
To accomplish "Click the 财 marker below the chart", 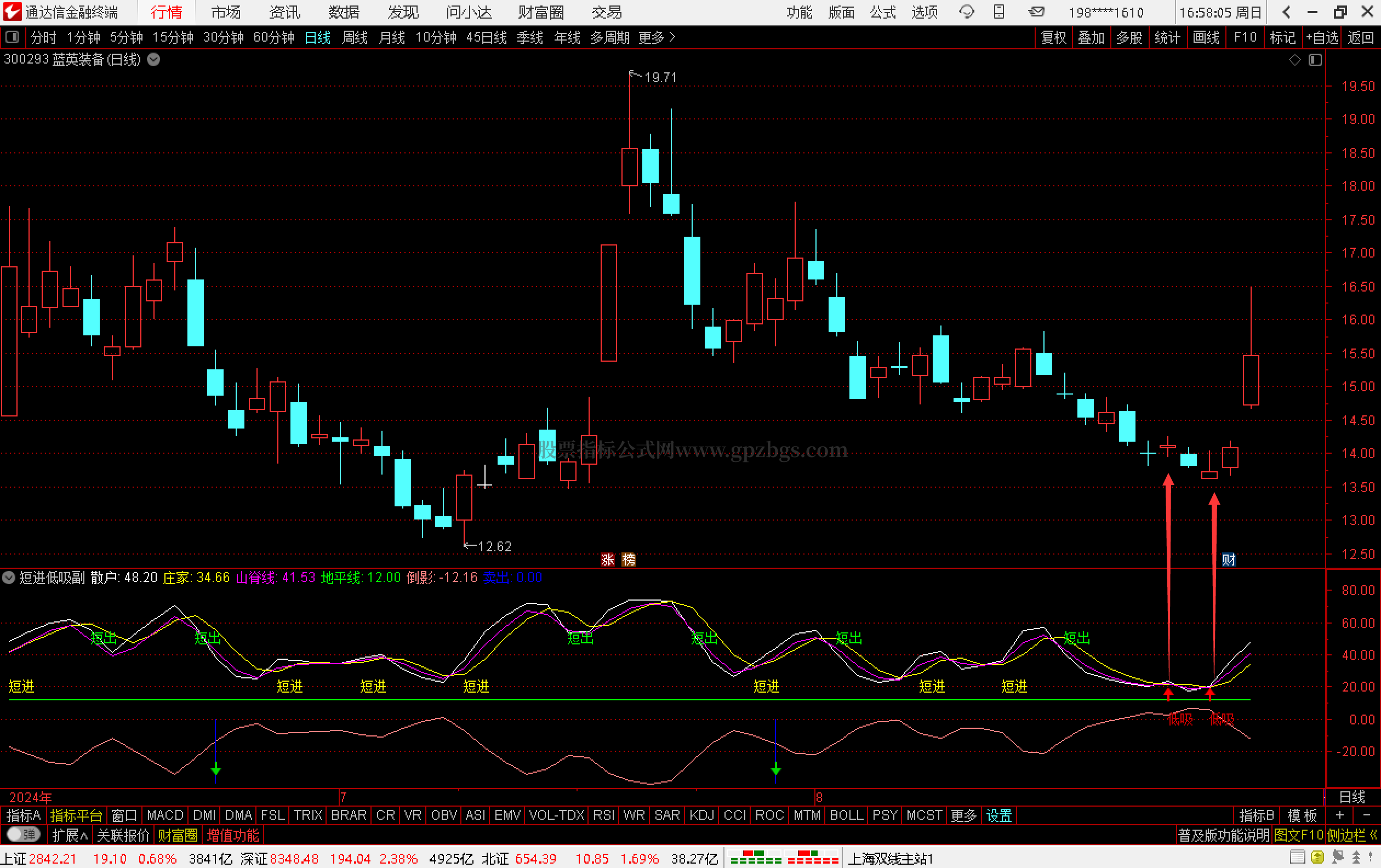I will [x=1229, y=559].
